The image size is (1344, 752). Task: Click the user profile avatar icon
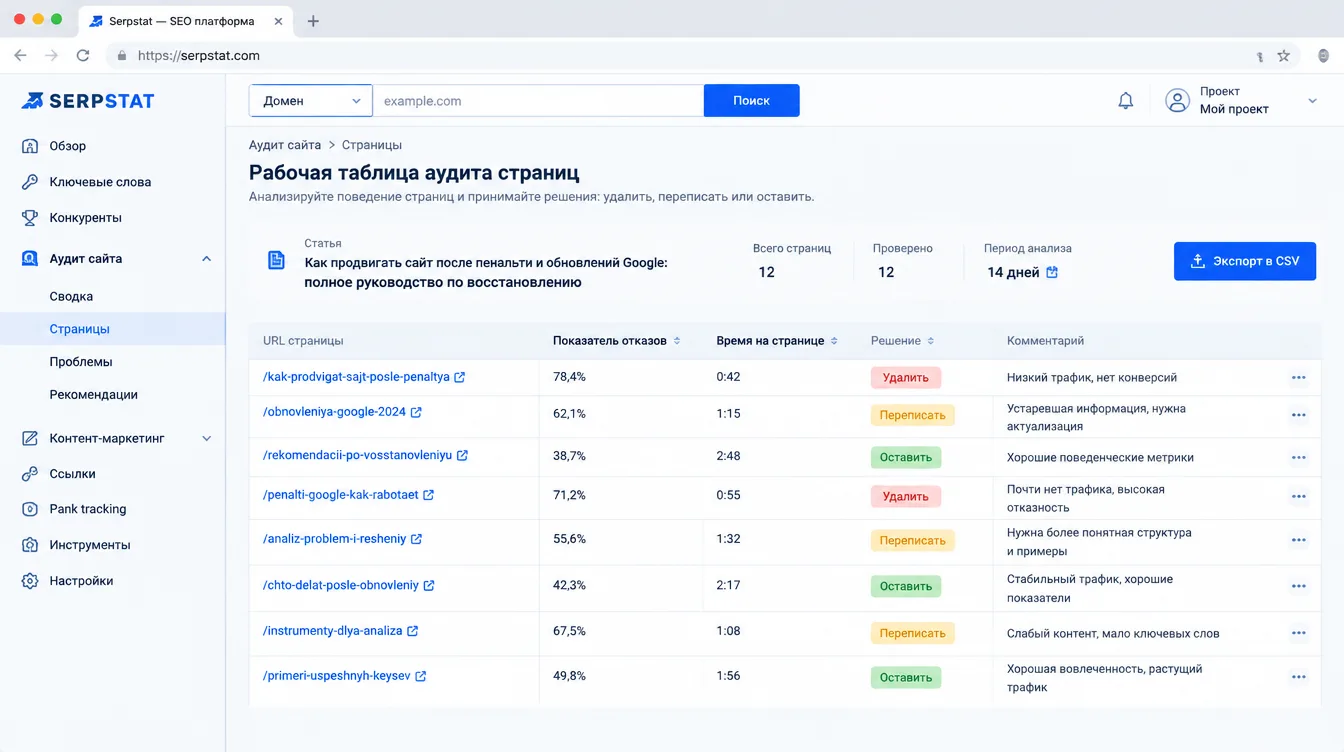(x=1178, y=100)
